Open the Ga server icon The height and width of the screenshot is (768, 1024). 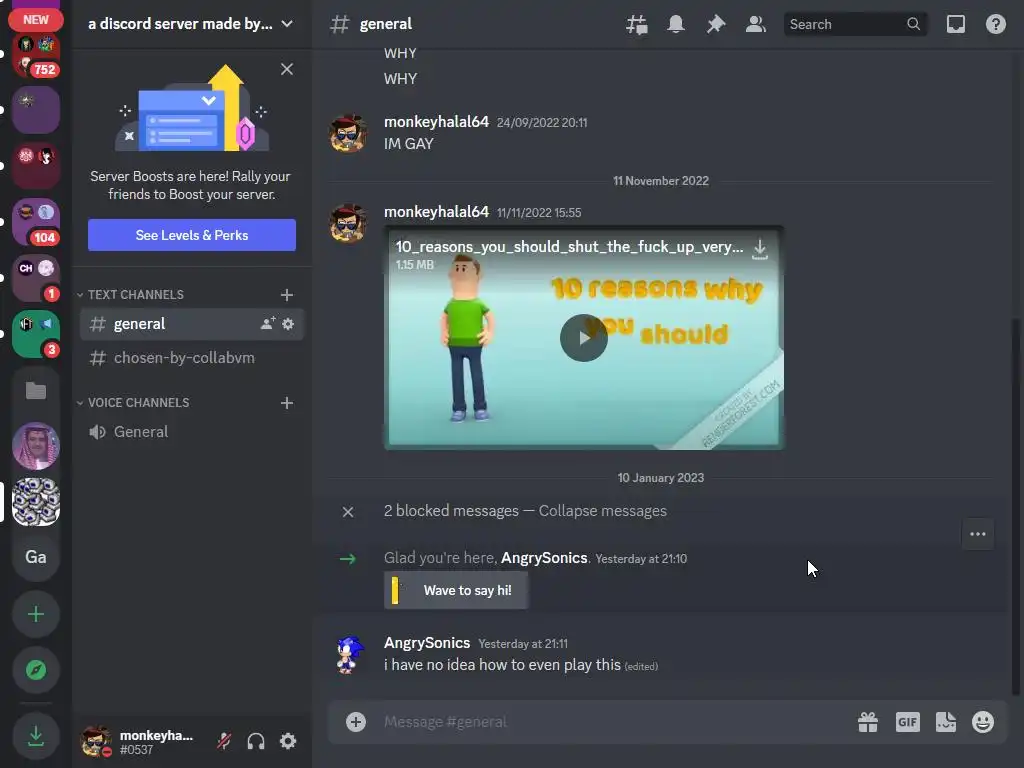[x=36, y=557]
